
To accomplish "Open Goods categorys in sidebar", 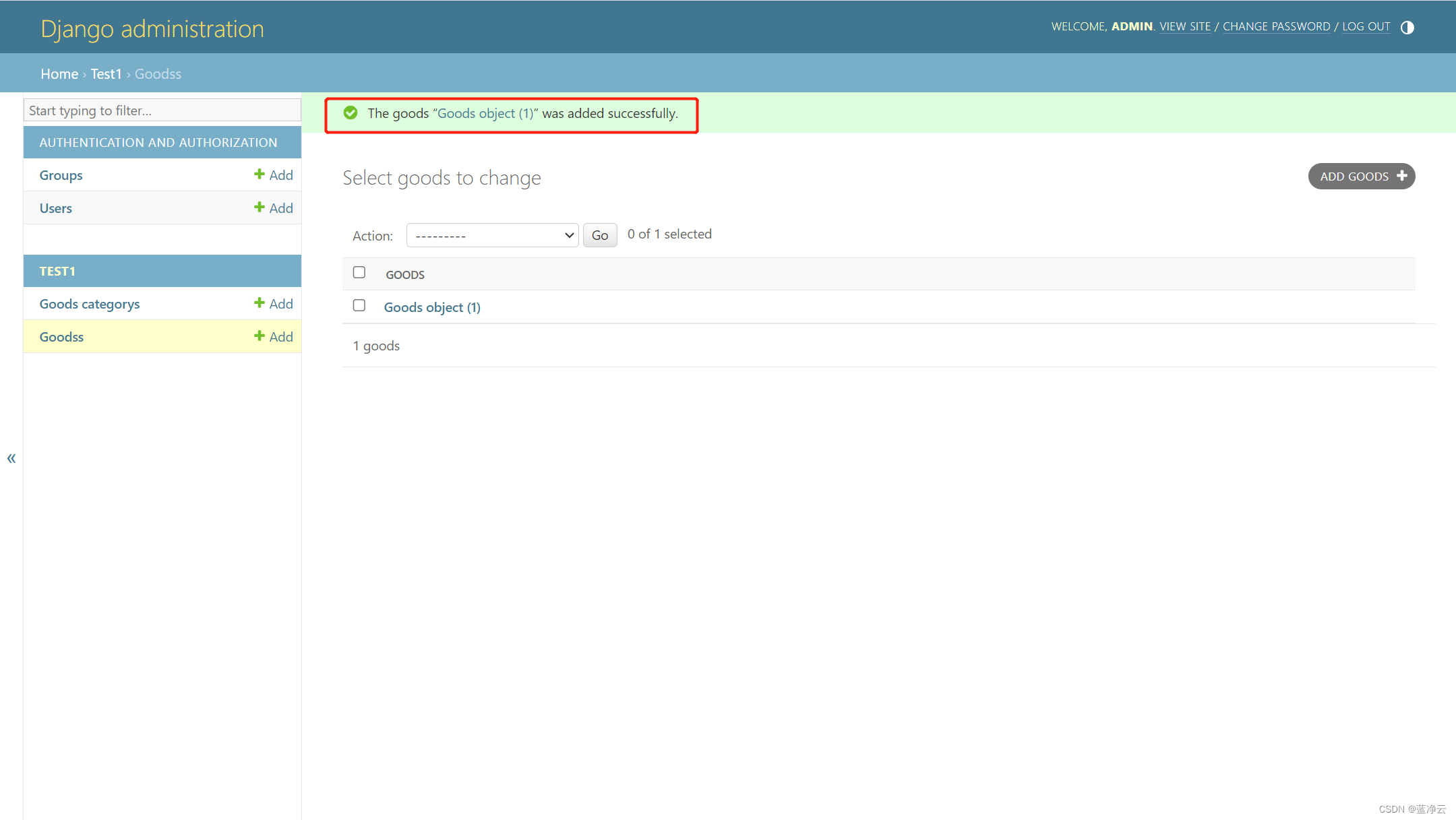I will coord(90,304).
